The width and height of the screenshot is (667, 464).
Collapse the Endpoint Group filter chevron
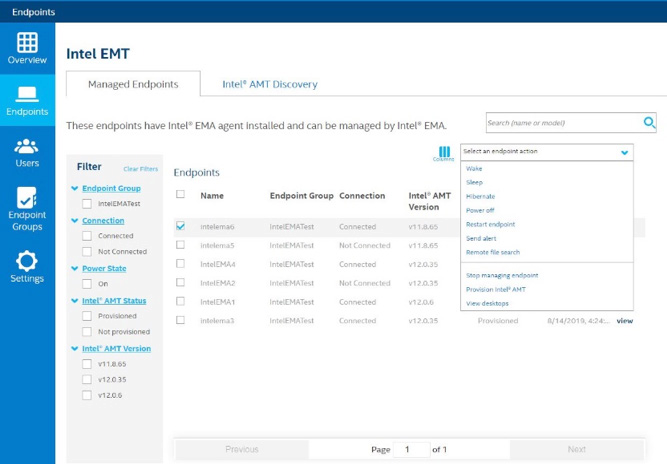pos(75,188)
